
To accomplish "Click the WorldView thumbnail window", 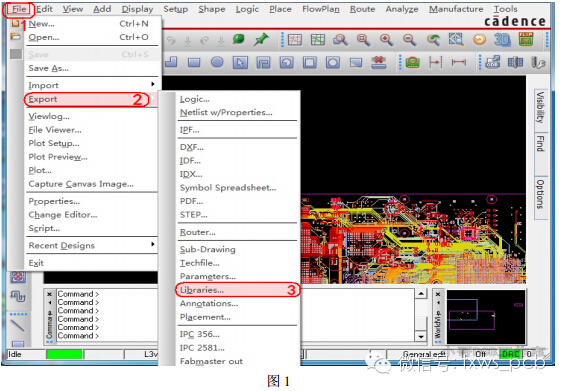I will [486, 318].
